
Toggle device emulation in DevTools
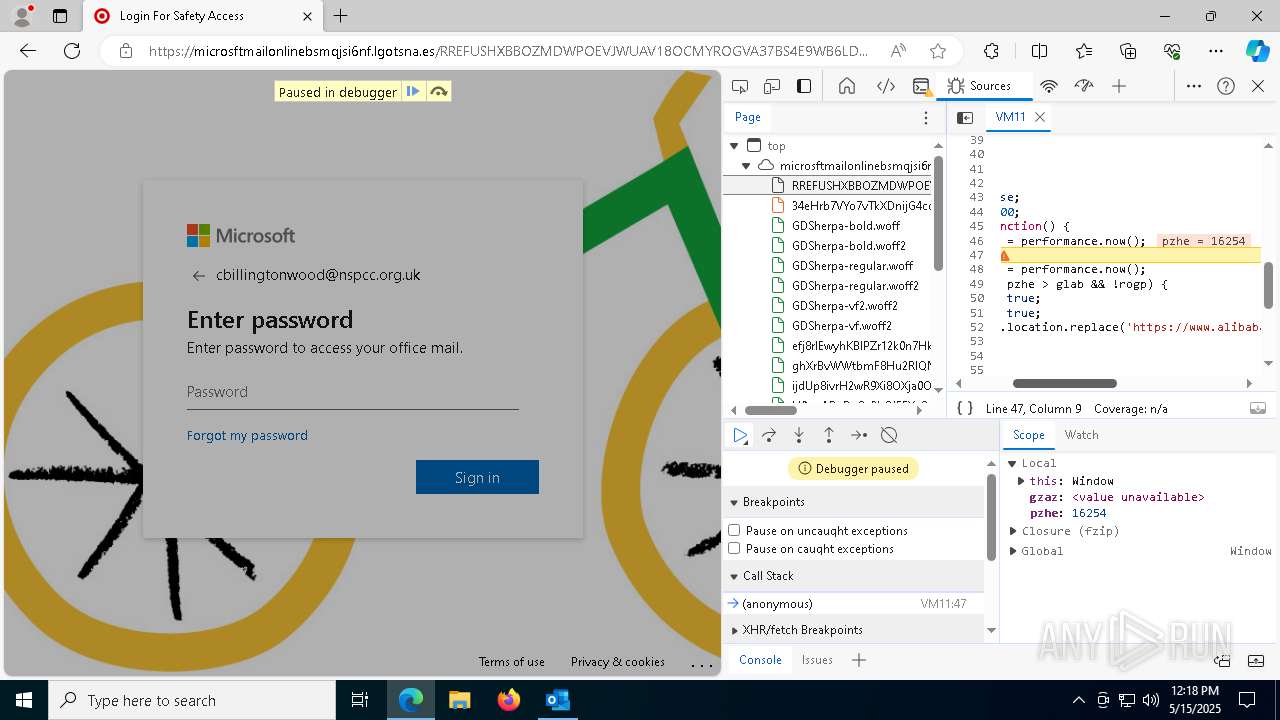click(x=772, y=86)
